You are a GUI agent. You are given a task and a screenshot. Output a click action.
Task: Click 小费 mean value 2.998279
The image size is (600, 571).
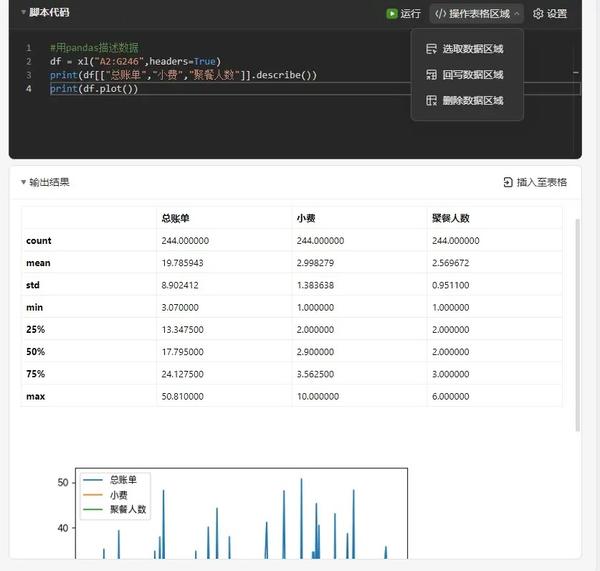point(315,263)
